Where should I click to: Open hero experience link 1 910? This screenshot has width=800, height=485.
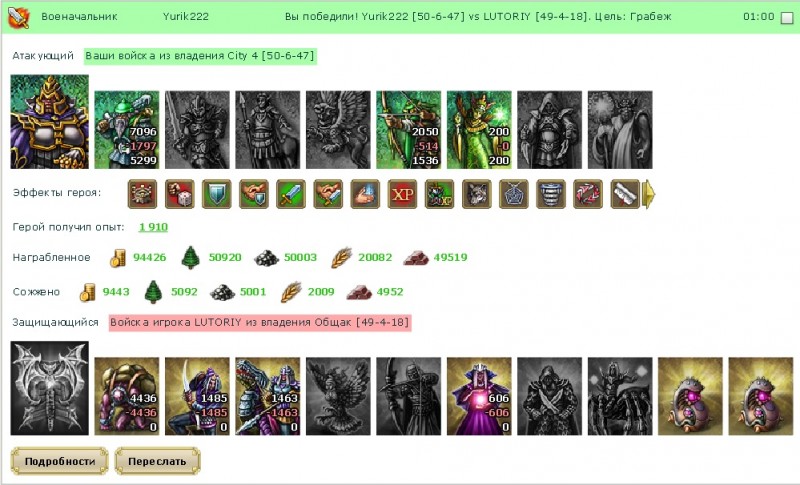[x=153, y=227]
